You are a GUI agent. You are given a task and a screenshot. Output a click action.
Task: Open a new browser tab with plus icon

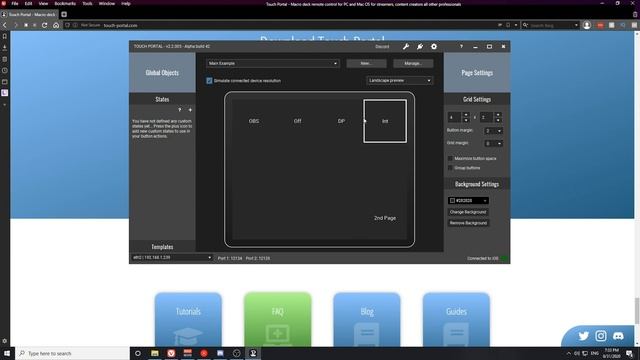coord(64,14)
